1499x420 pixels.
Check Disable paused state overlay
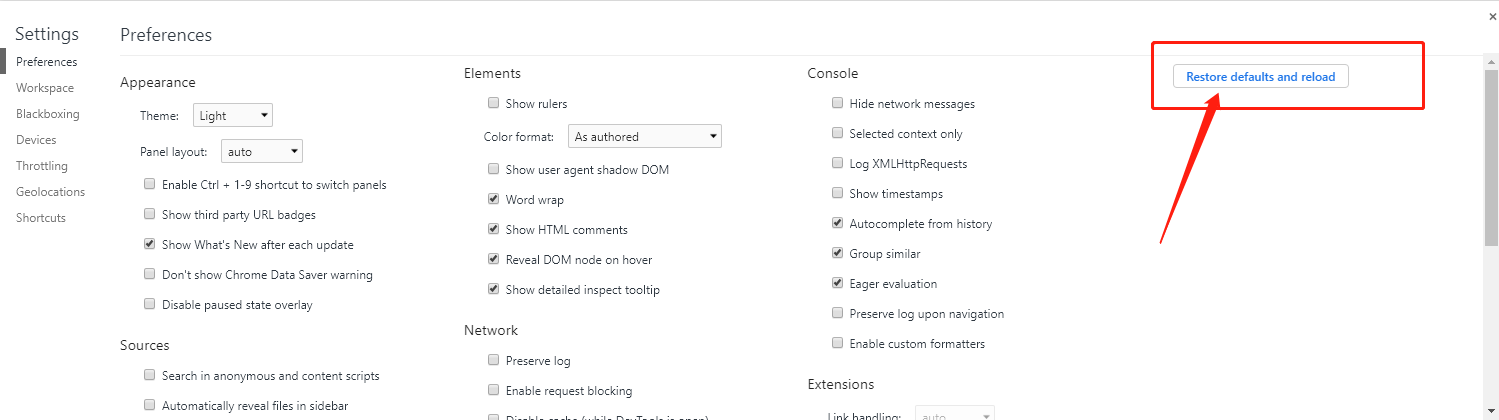(150, 304)
